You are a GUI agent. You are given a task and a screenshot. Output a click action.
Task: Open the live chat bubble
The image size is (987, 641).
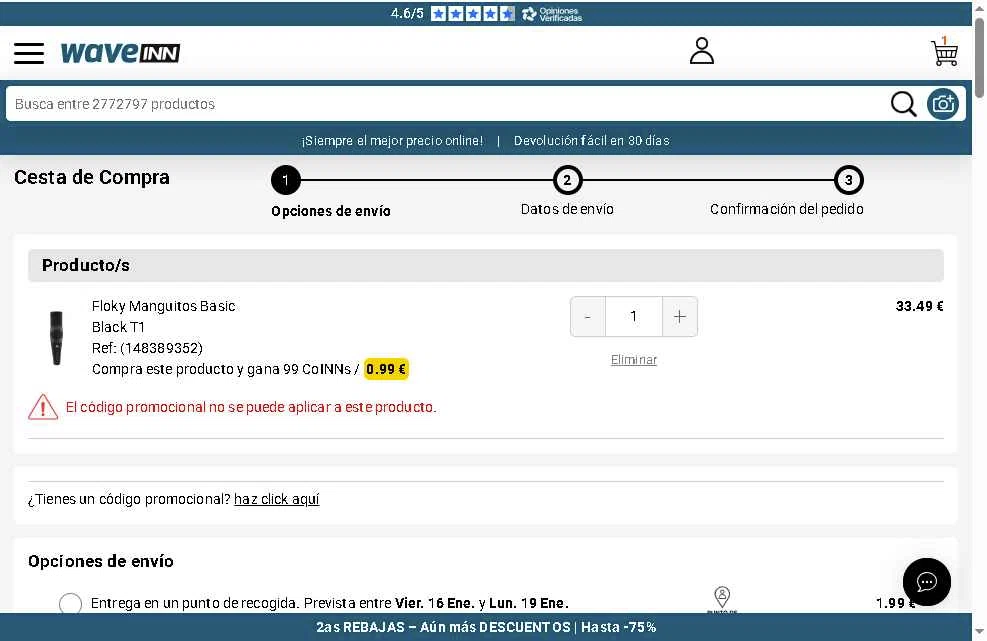(927, 582)
